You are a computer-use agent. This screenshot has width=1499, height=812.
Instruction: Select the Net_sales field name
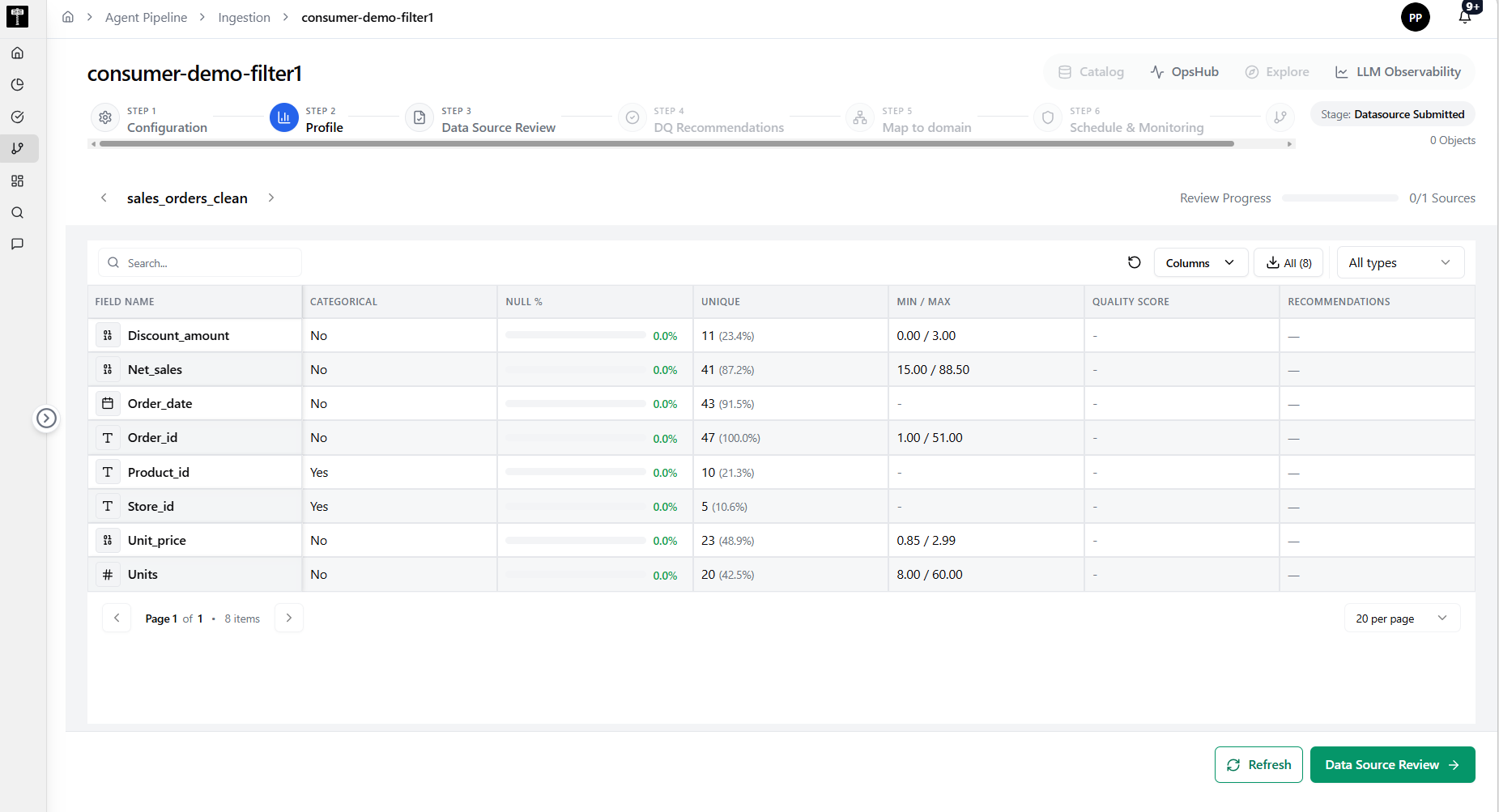(155, 370)
